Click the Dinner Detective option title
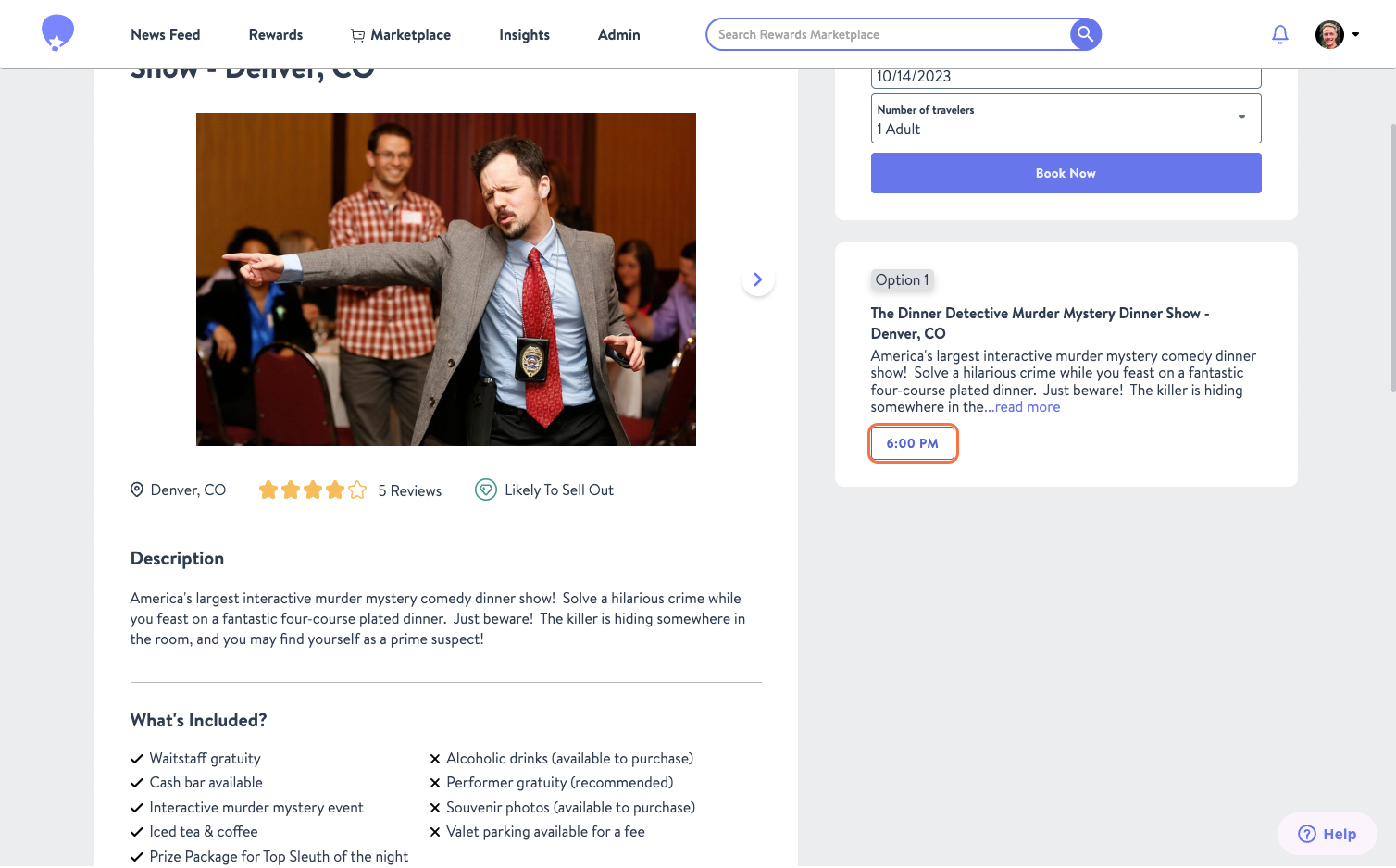The height and width of the screenshot is (868, 1396). pos(1040,323)
